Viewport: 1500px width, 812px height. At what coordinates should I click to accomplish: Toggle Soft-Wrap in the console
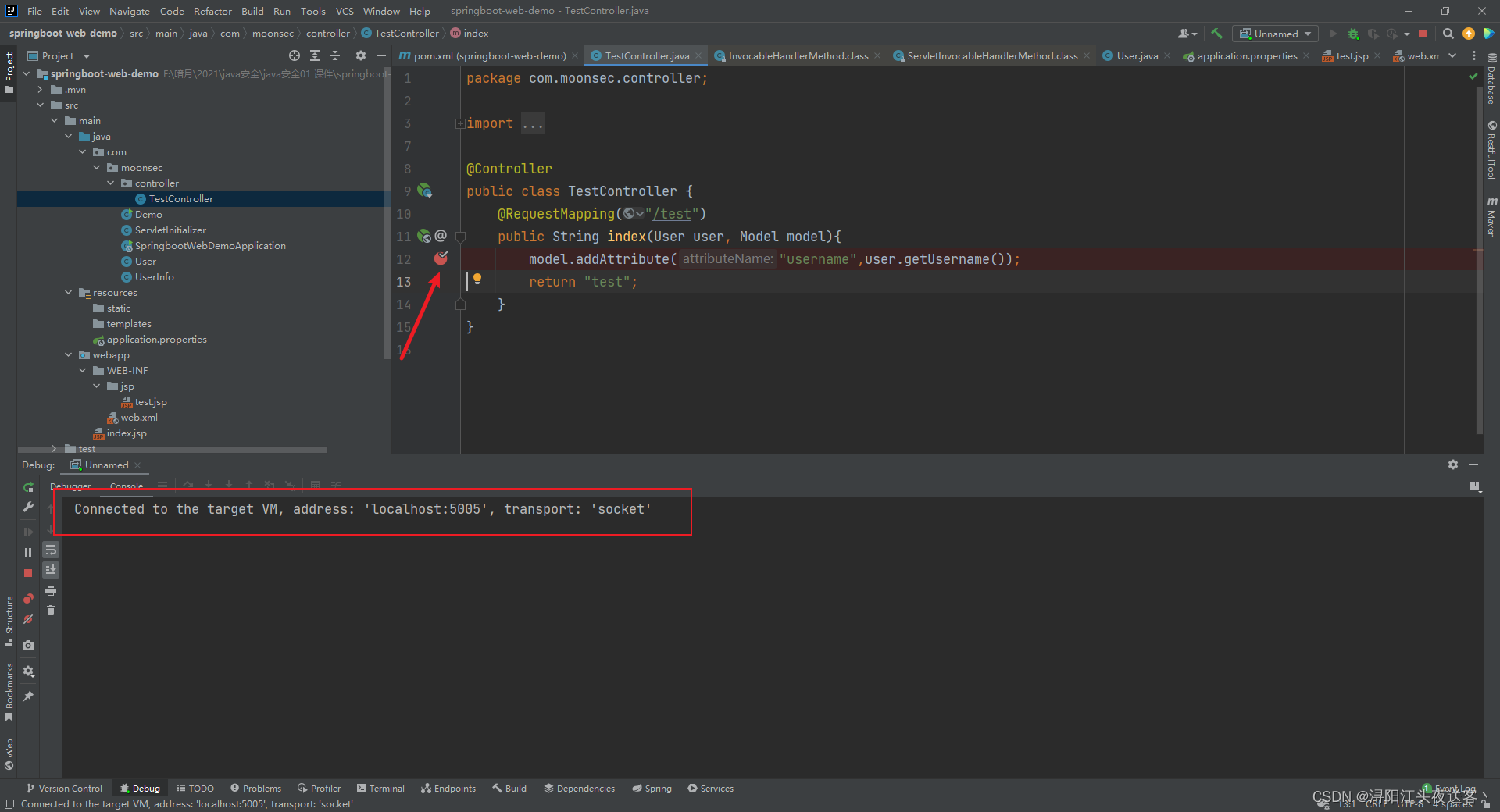51,550
